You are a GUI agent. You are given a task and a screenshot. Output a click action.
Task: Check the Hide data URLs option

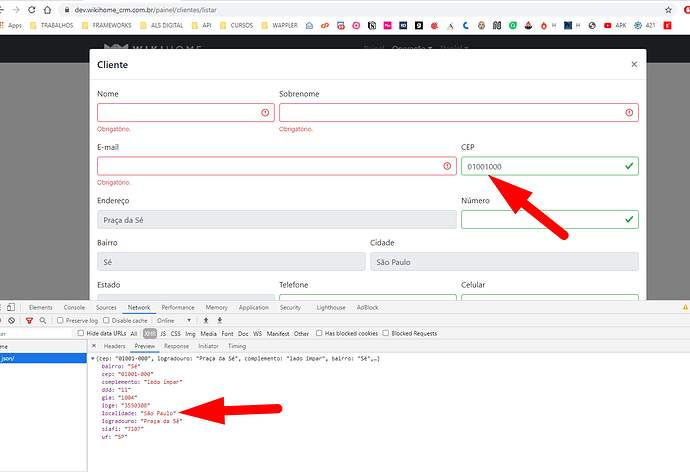[x=80, y=333]
